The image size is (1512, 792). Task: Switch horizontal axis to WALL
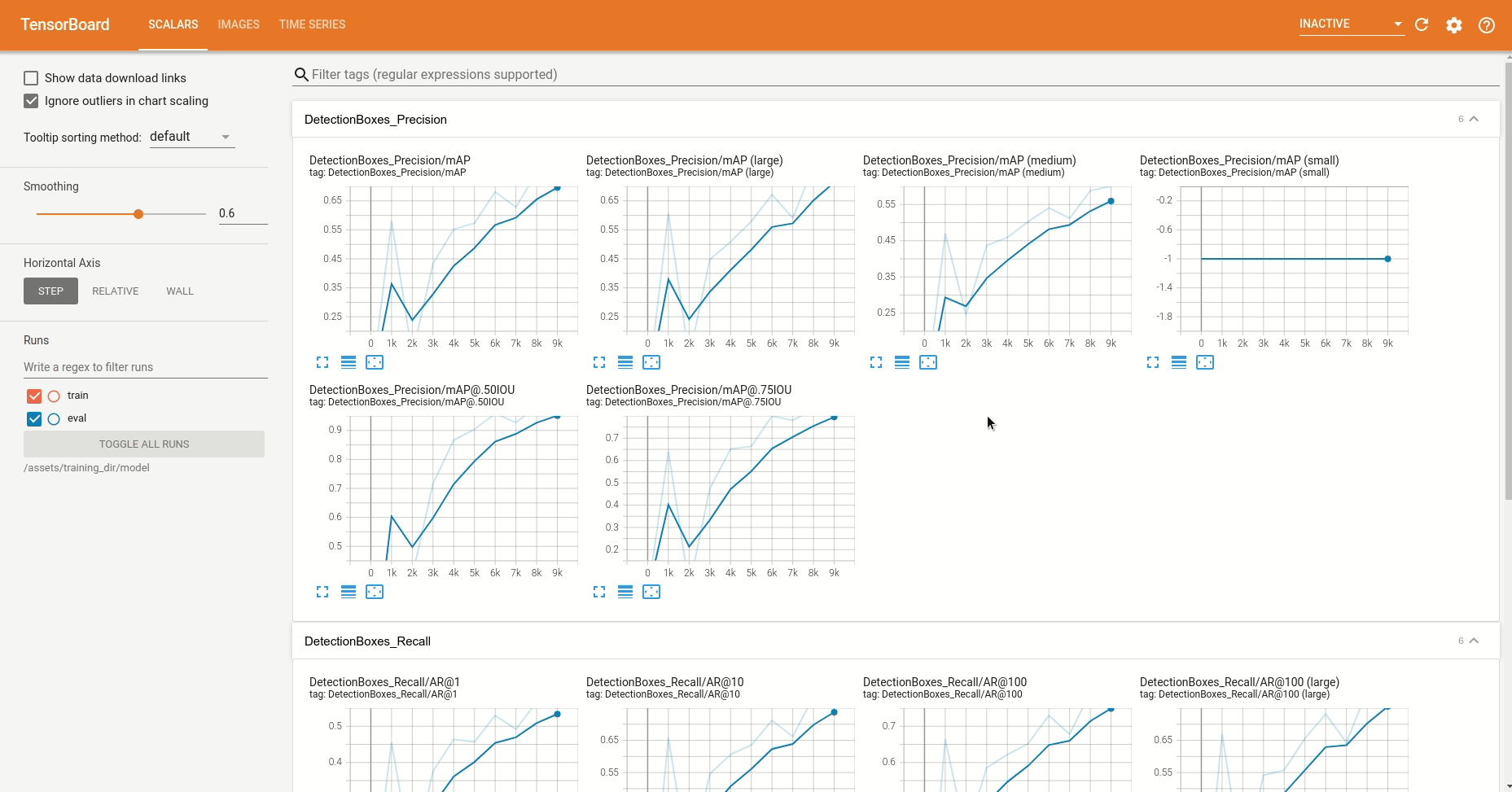180,291
